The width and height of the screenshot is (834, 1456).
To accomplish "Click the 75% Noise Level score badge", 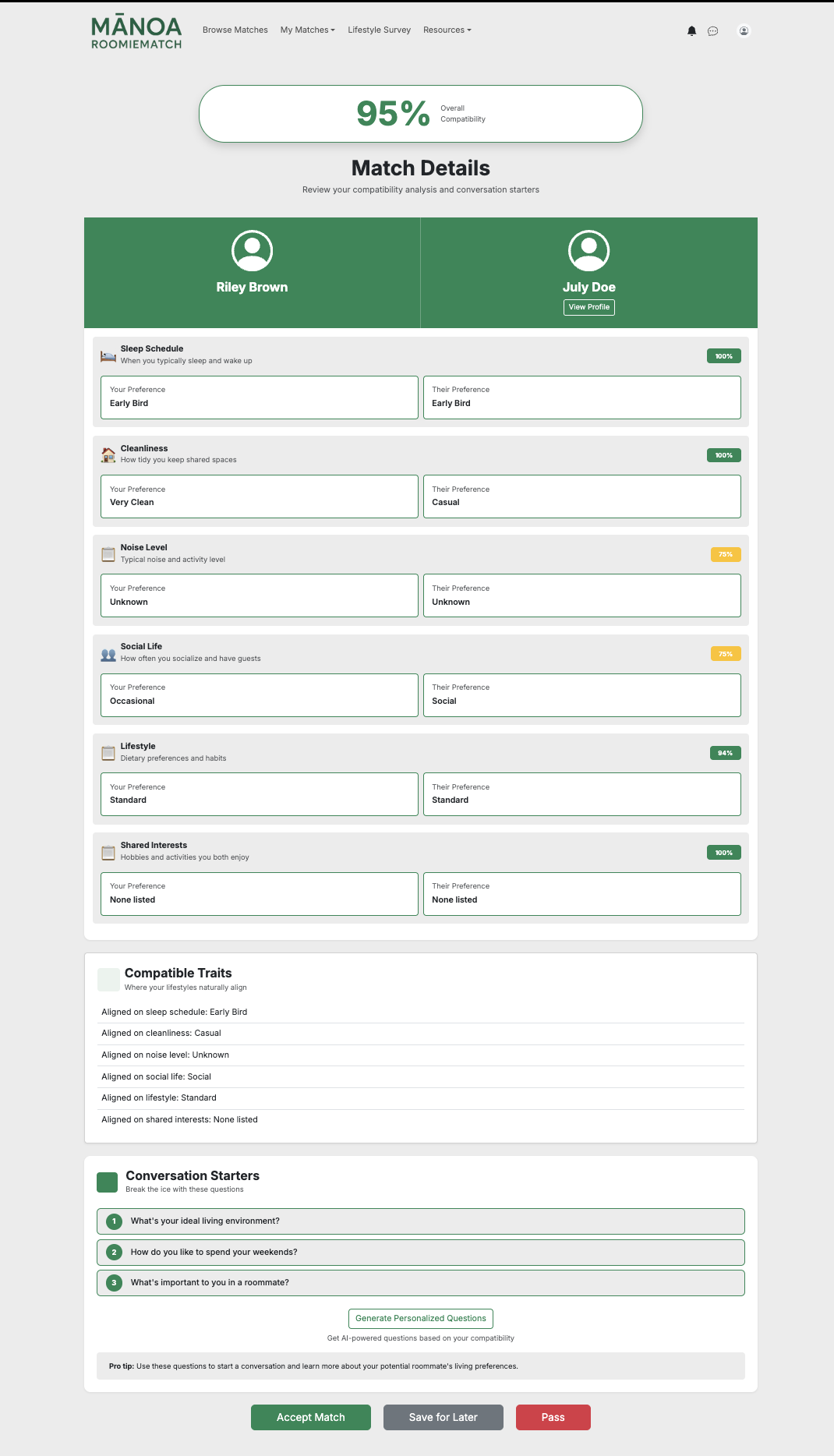I will (725, 554).
